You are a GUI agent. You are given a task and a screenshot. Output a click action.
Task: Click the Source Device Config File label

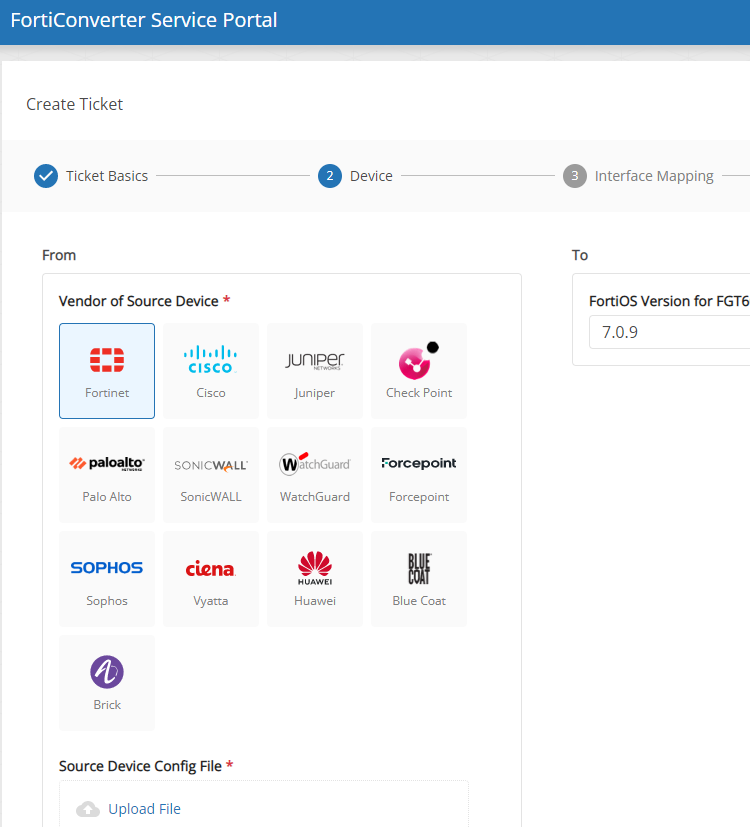[140, 766]
